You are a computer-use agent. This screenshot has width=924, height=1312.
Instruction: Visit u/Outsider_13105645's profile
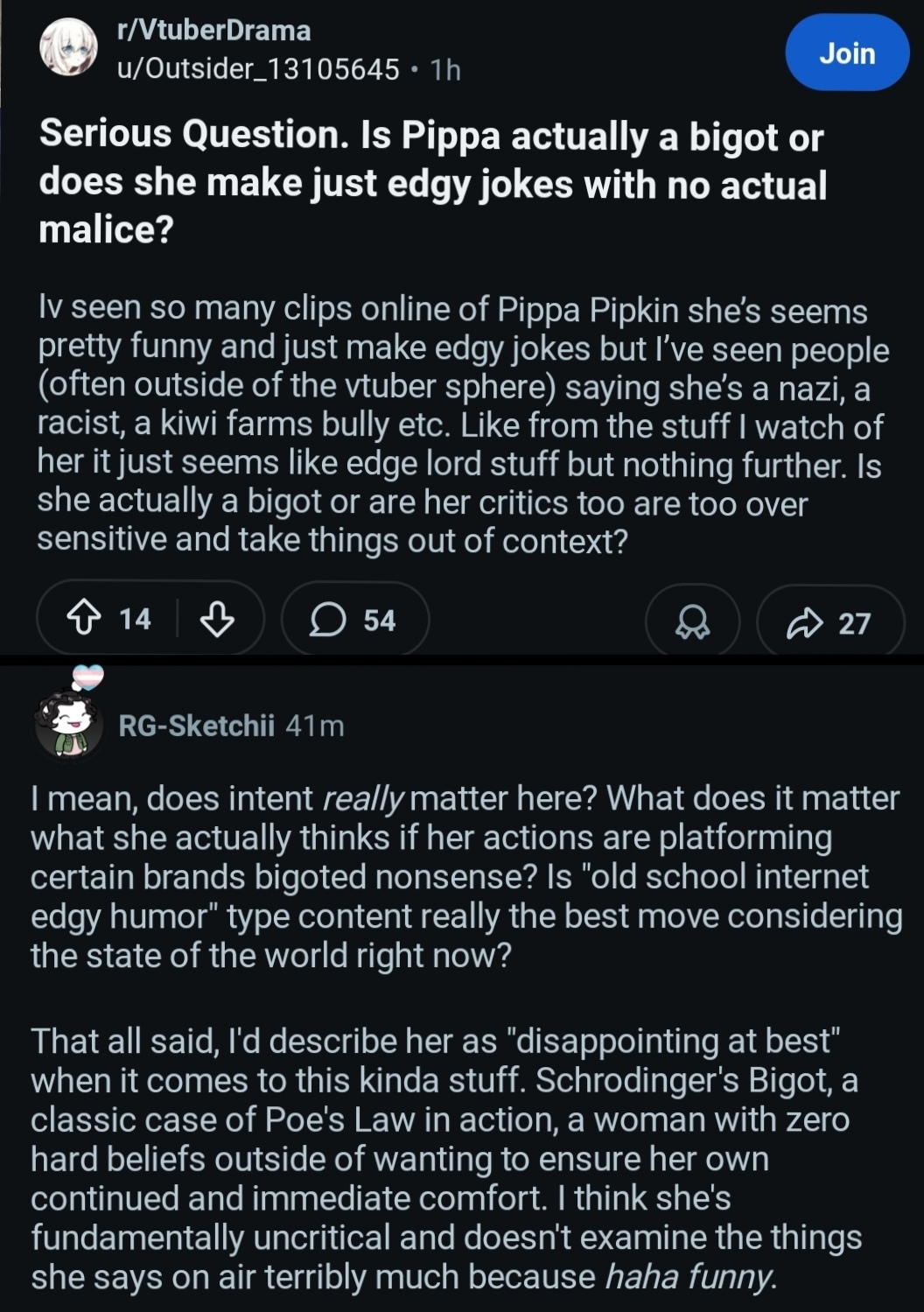pos(259,69)
